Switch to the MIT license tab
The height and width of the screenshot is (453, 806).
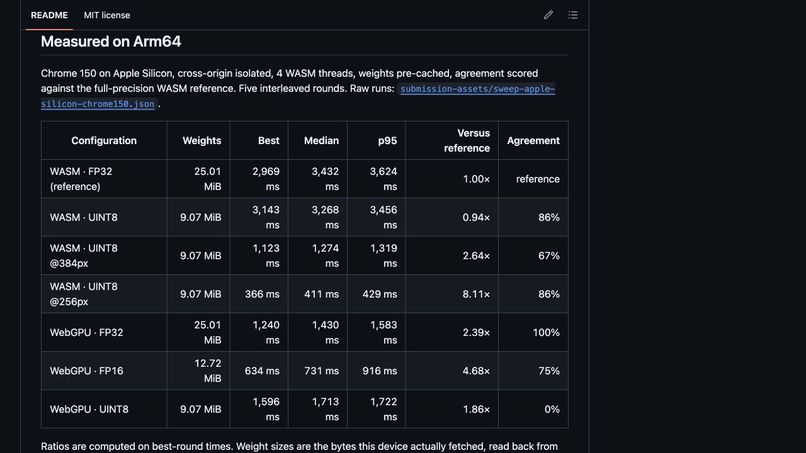coord(107,15)
